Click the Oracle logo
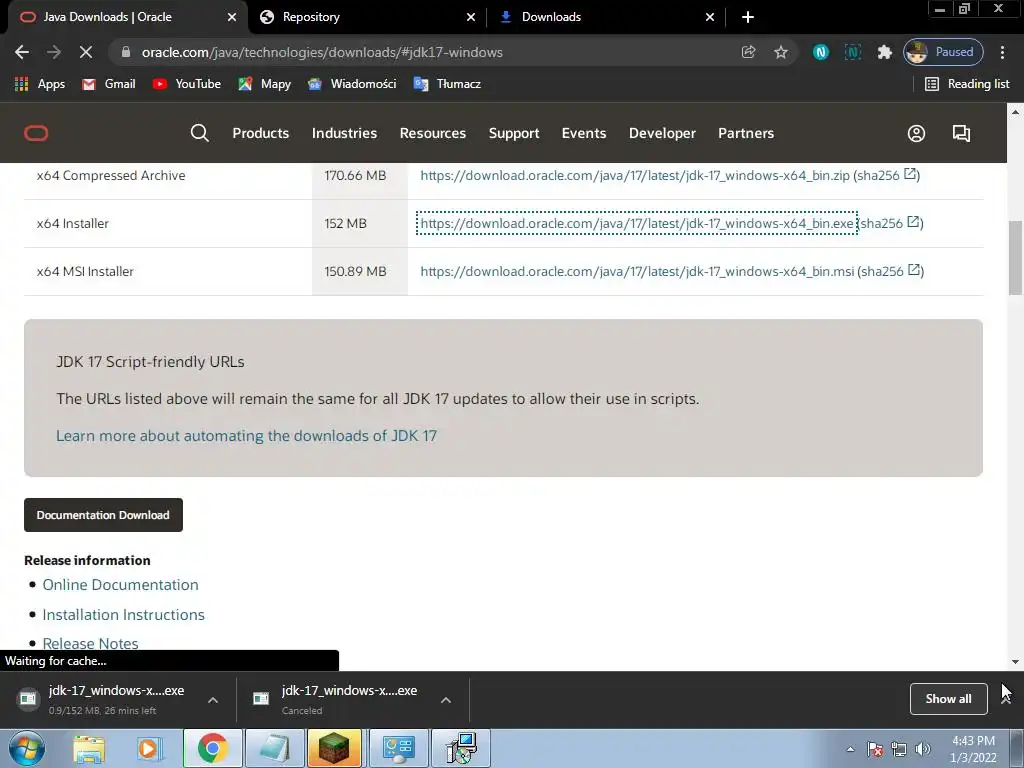 [36, 133]
